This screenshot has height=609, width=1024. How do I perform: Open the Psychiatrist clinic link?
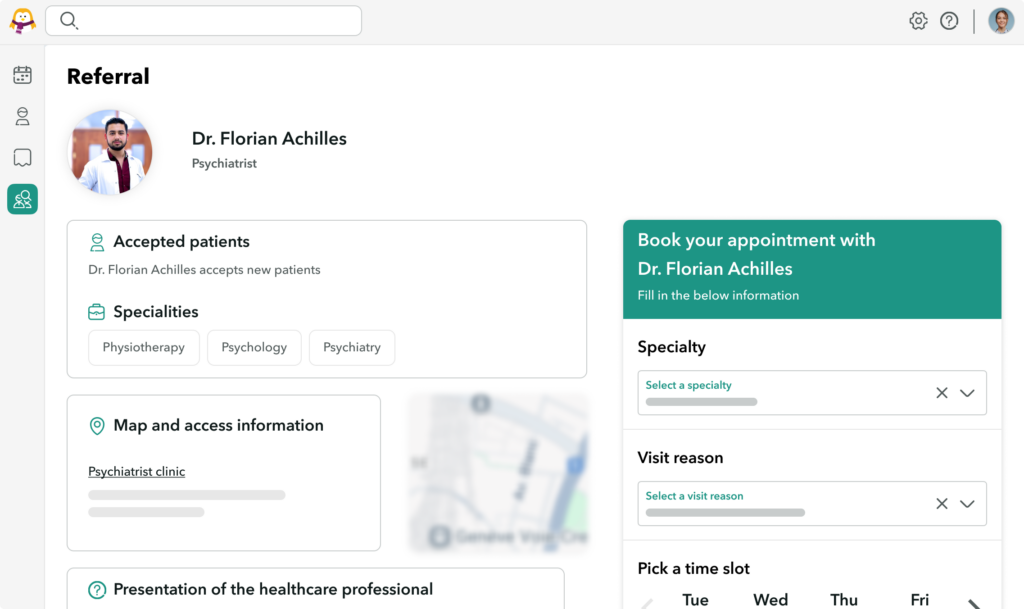136,471
